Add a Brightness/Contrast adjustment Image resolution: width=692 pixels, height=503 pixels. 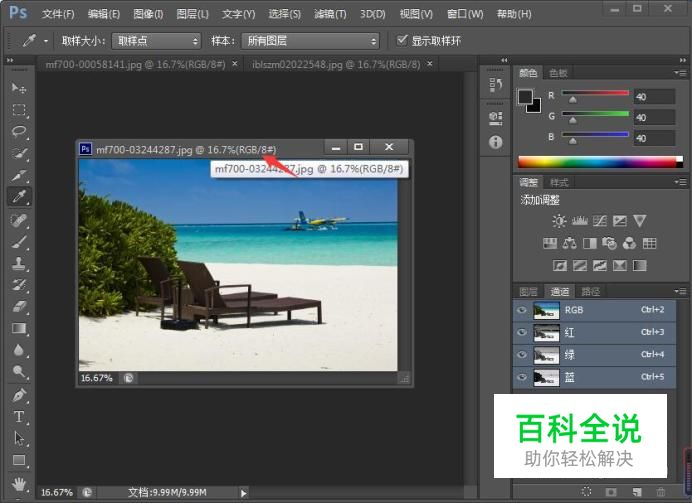click(x=559, y=221)
